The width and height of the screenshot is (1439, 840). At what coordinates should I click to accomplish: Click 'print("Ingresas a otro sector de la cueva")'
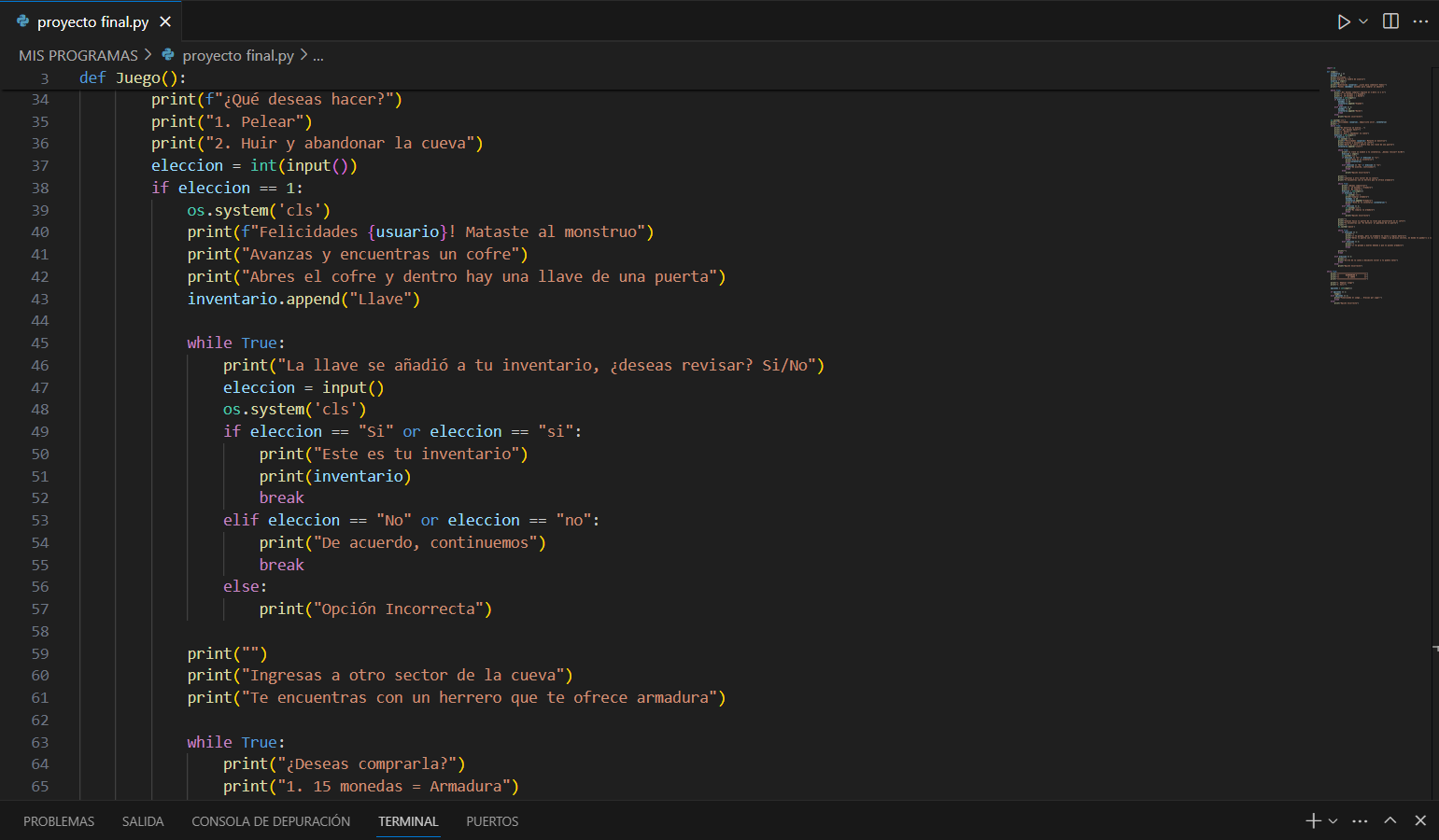click(380, 676)
